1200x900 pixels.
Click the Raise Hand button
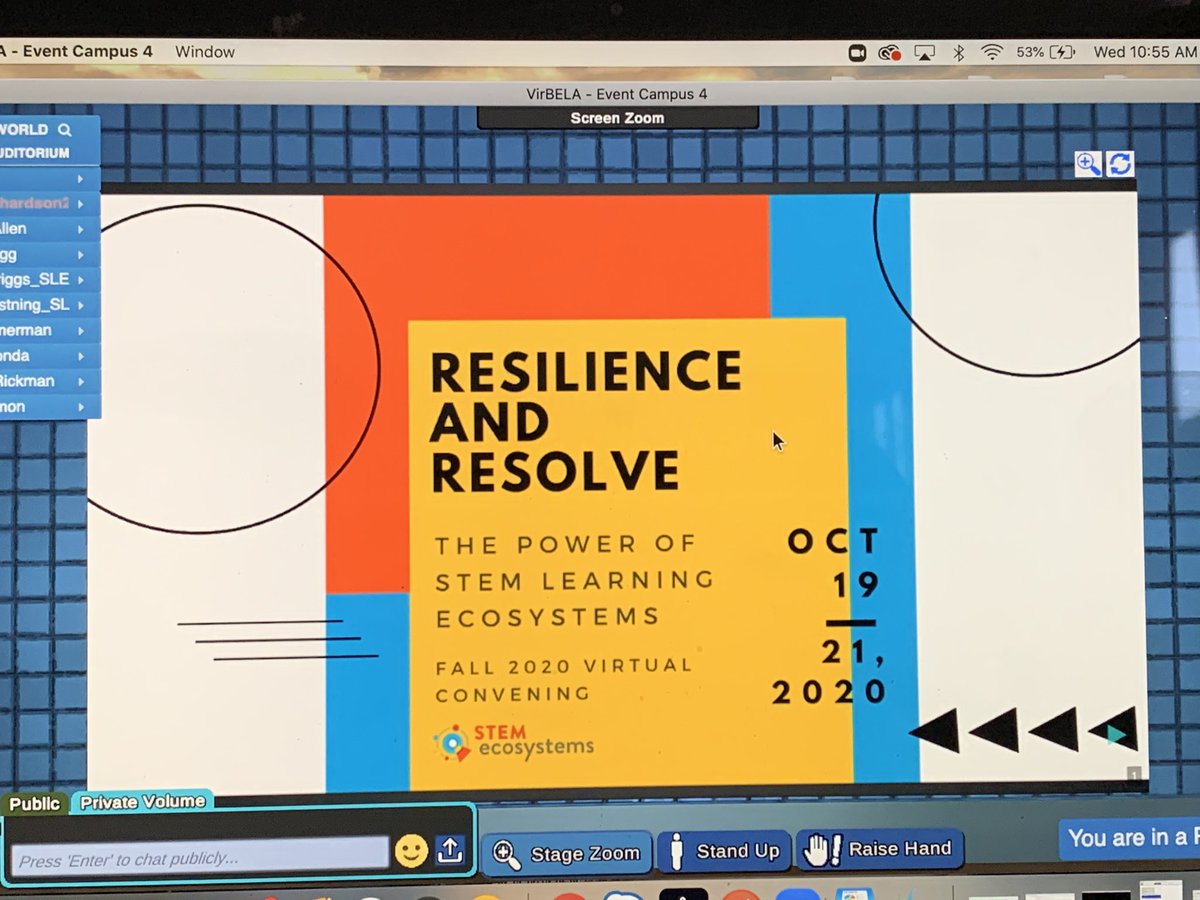click(880, 849)
